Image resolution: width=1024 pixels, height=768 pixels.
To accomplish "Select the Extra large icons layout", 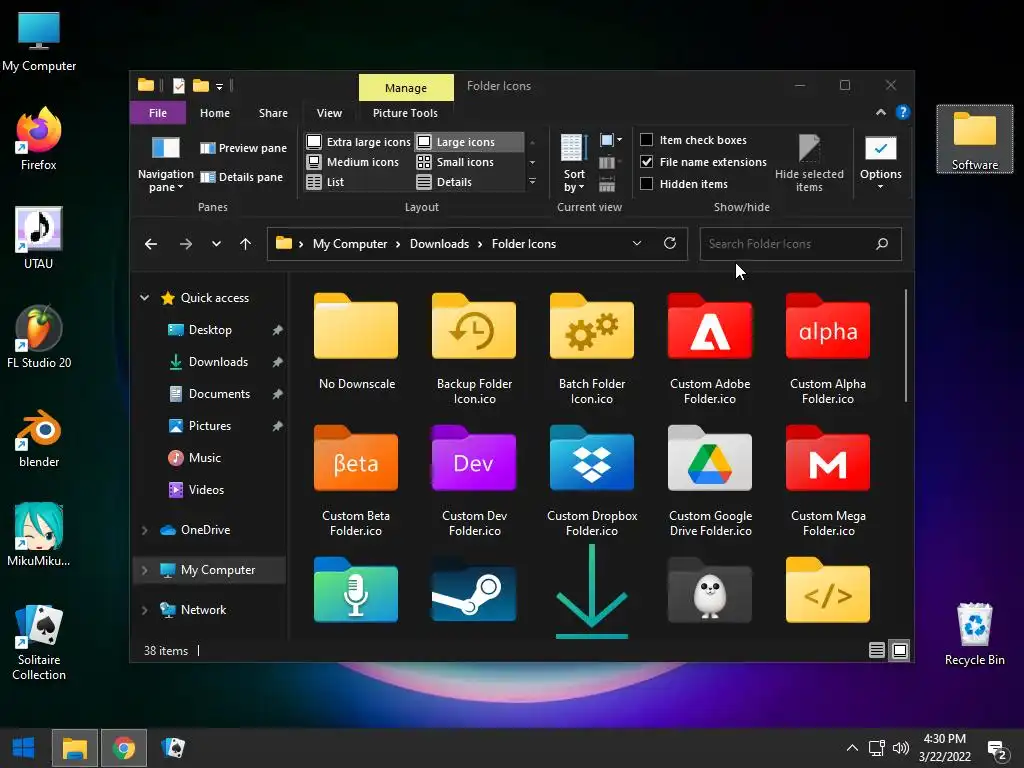I will (359, 142).
